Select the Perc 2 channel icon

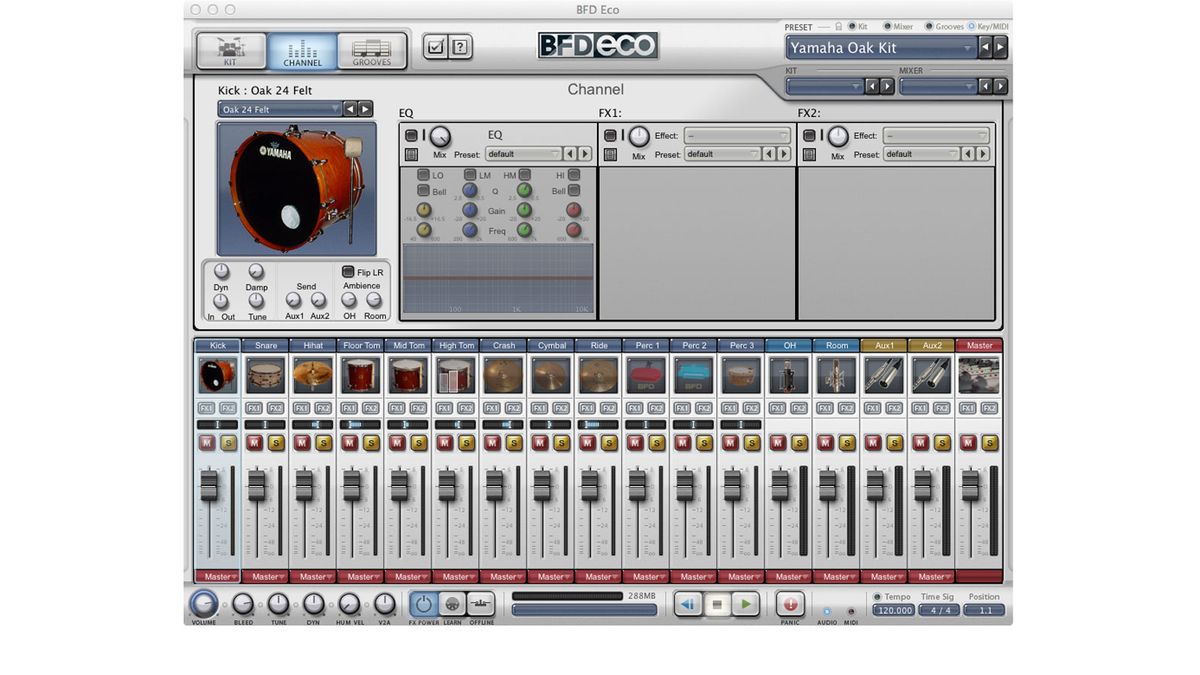click(694, 376)
